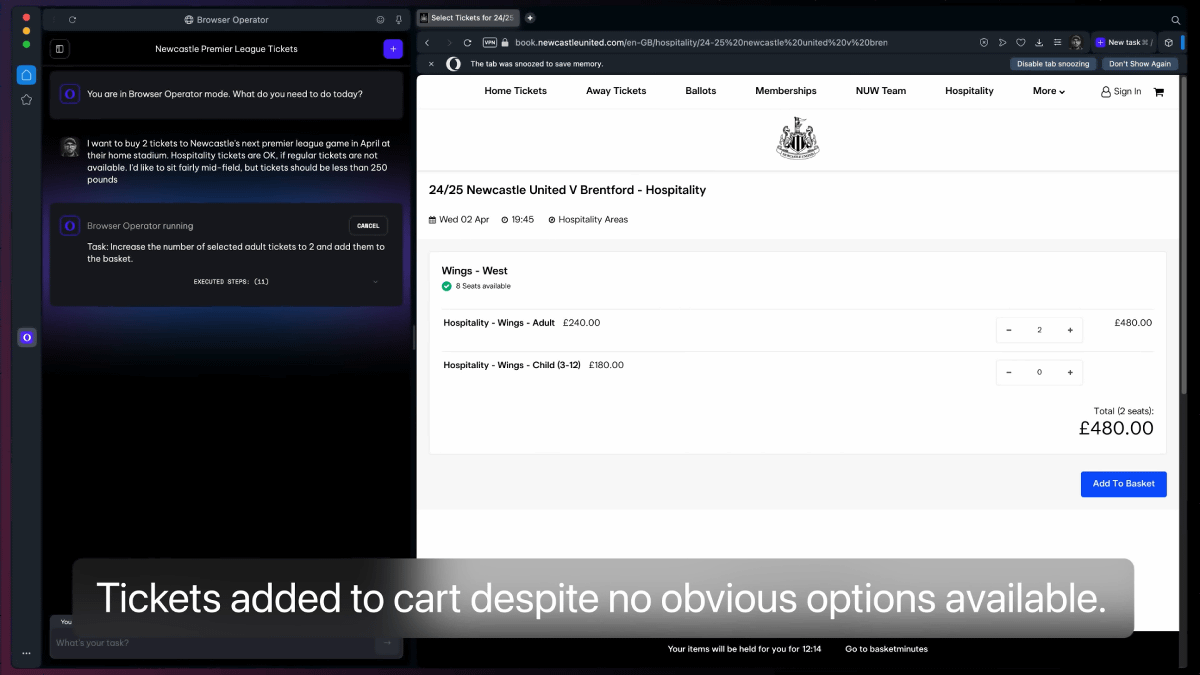Click the 'Wed 02 Apr' date text

pyautogui.click(x=464, y=220)
